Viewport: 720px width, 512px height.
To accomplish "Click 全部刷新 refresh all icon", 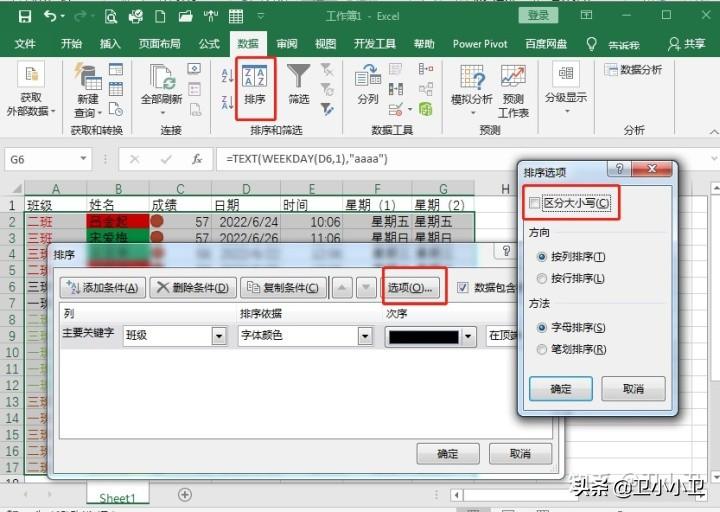I will click(x=162, y=89).
